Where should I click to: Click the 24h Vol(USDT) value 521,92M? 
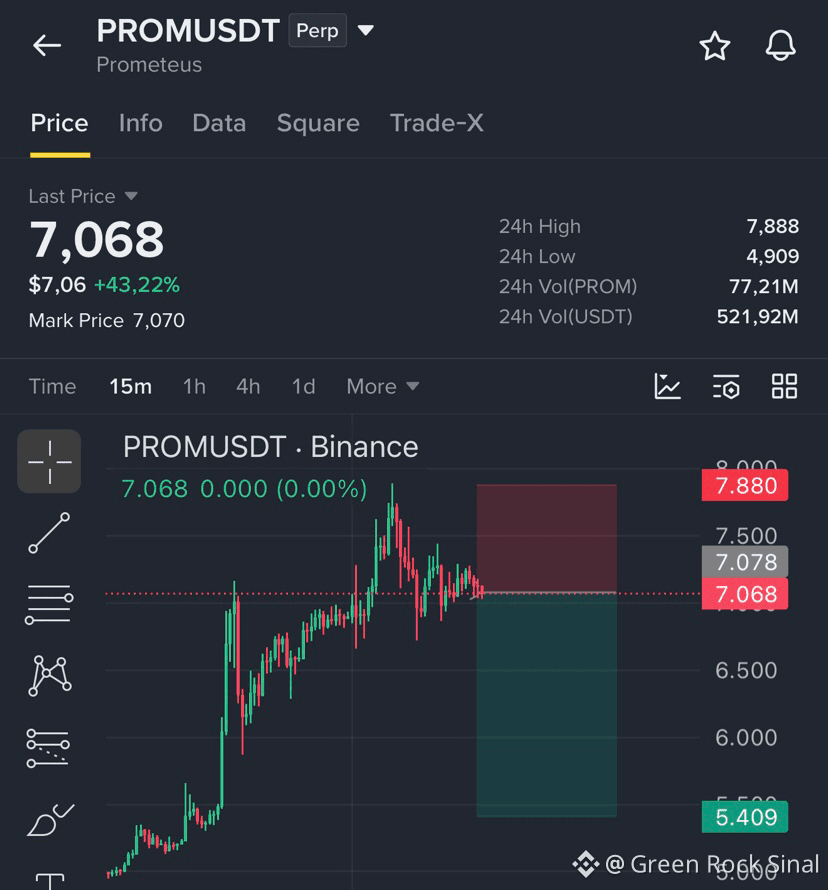click(758, 317)
